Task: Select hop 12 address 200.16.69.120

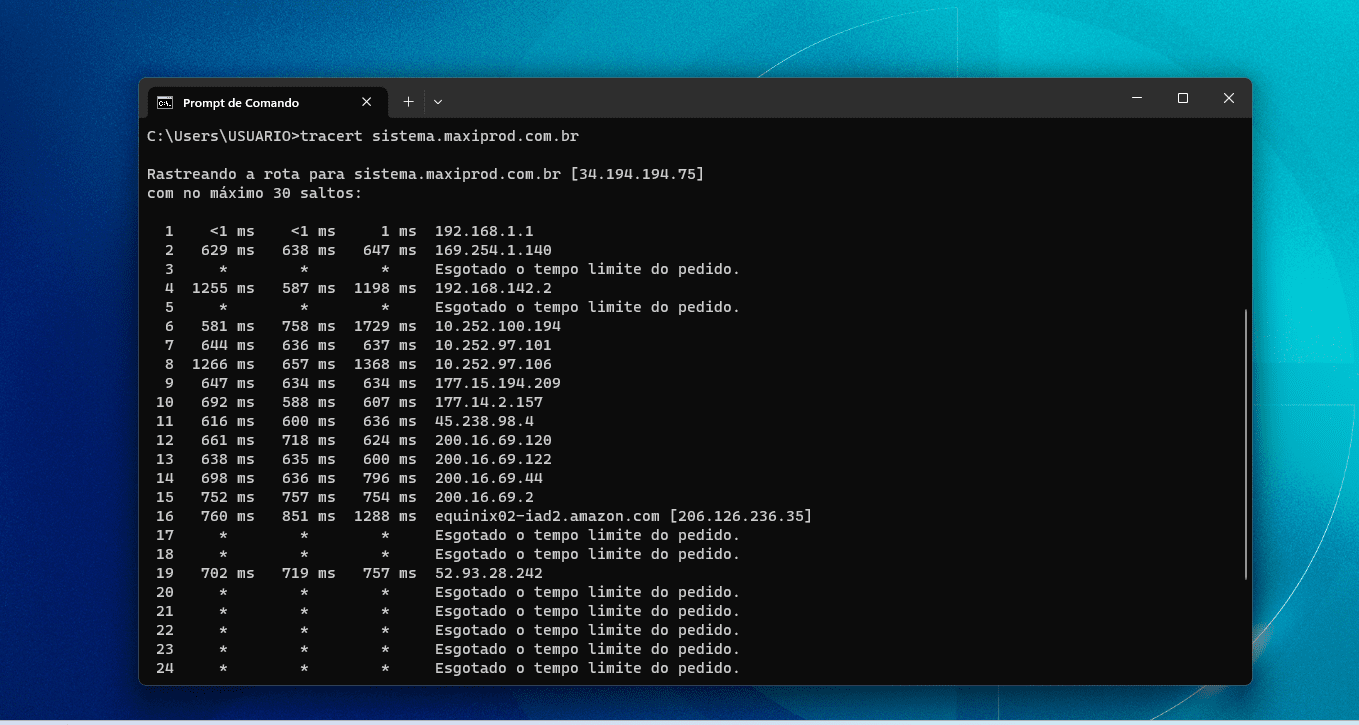Action: (493, 440)
